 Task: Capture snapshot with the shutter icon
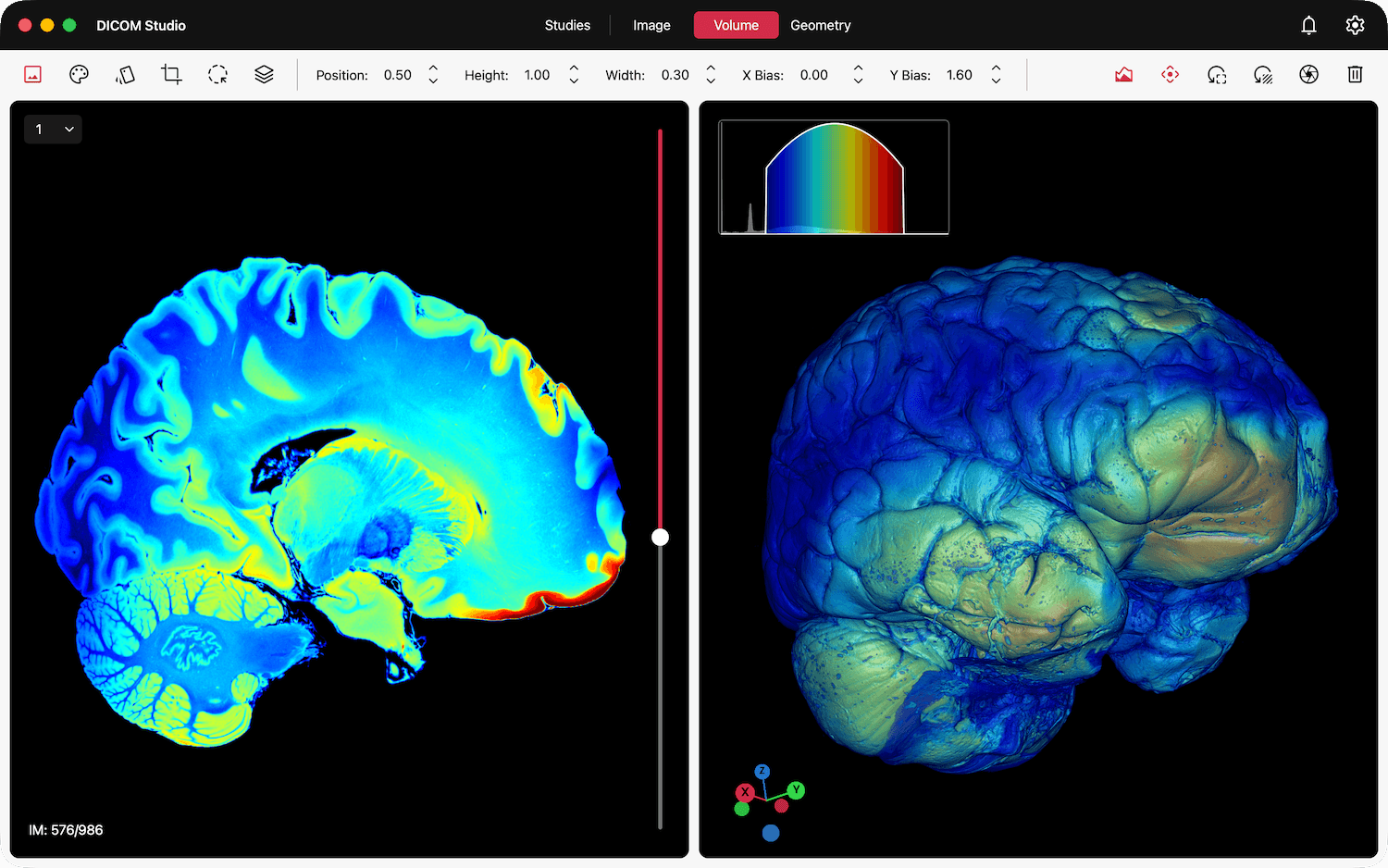click(x=1309, y=75)
